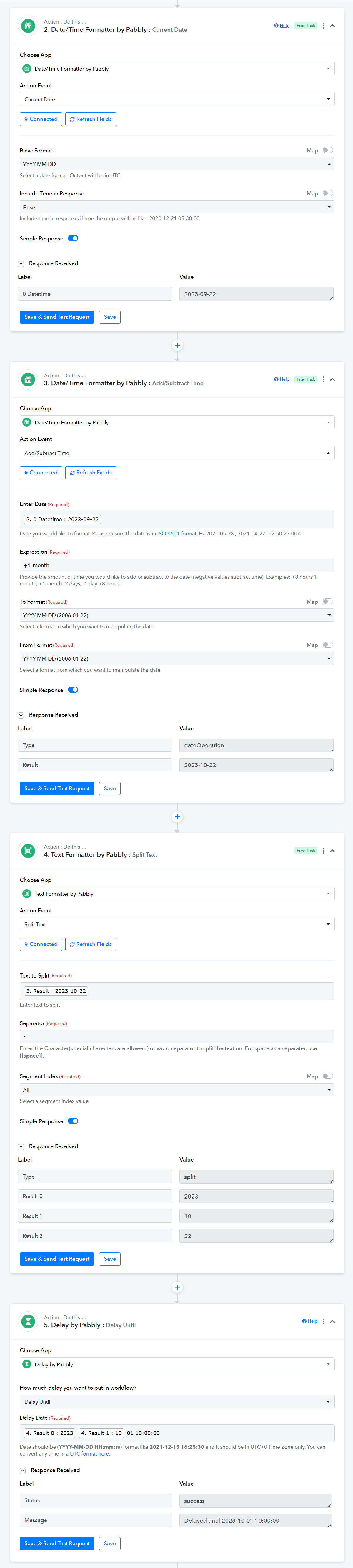Collapse Response Received section in step 3

[x=21, y=715]
